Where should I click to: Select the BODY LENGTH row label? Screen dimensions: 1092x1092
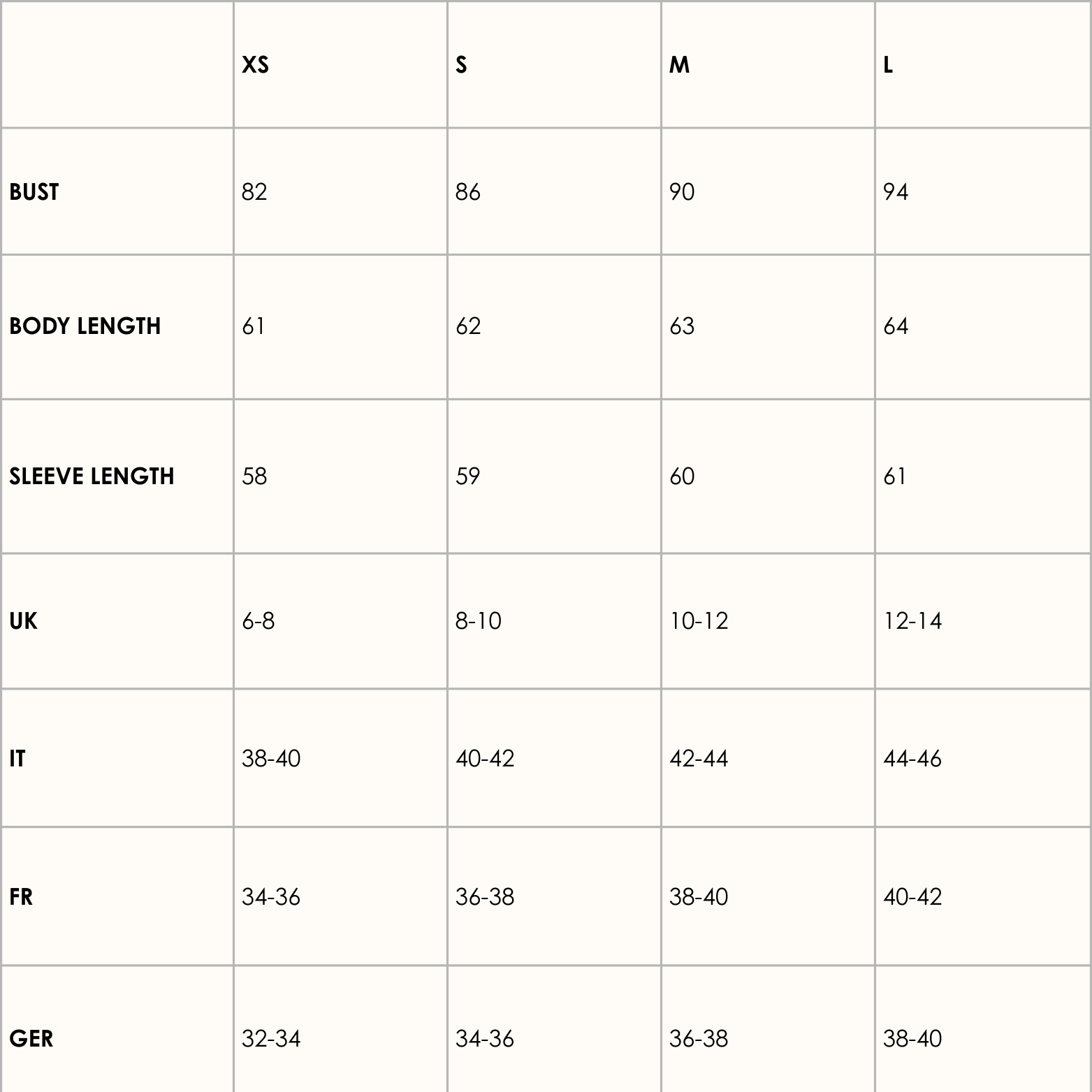pos(85,326)
